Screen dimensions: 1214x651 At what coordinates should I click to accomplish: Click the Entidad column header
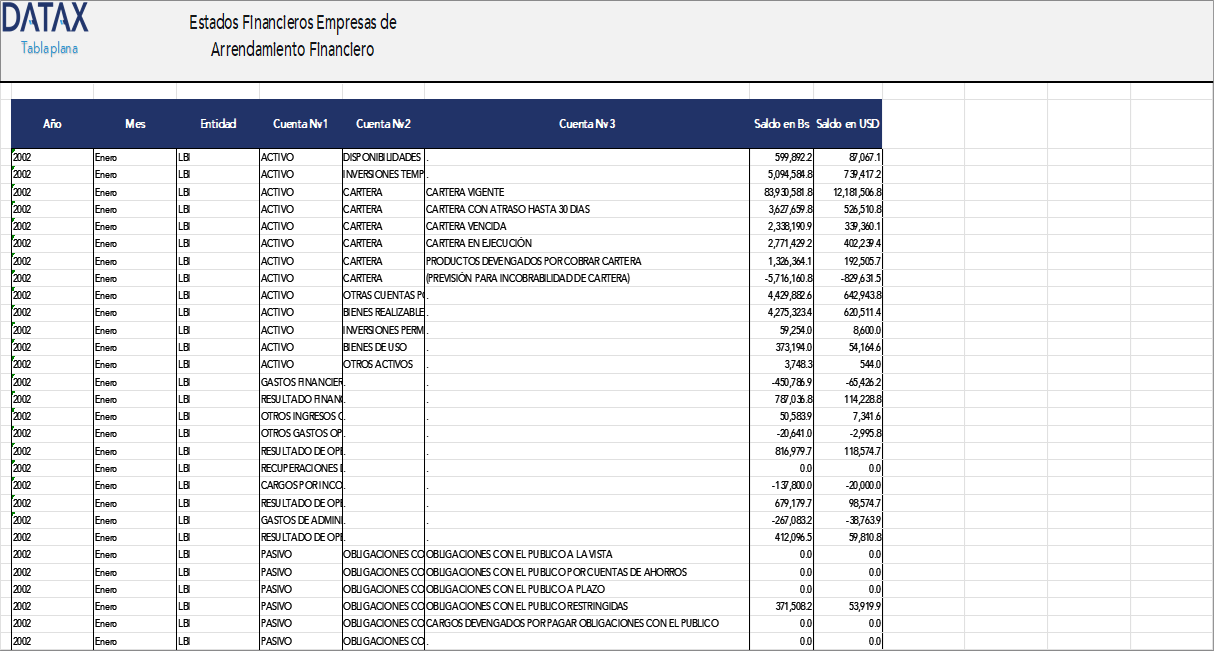coord(218,124)
